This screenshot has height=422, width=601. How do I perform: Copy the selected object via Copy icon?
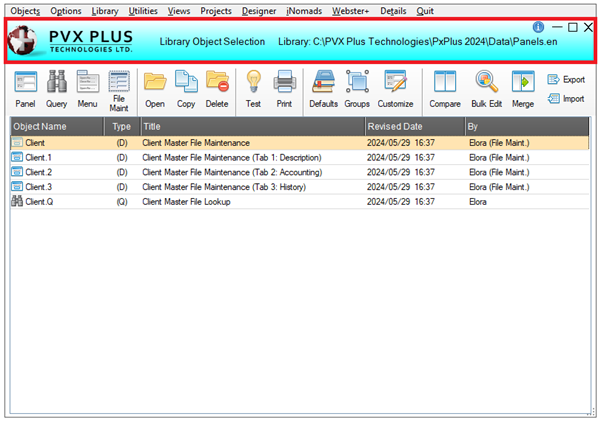(x=186, y=88)
